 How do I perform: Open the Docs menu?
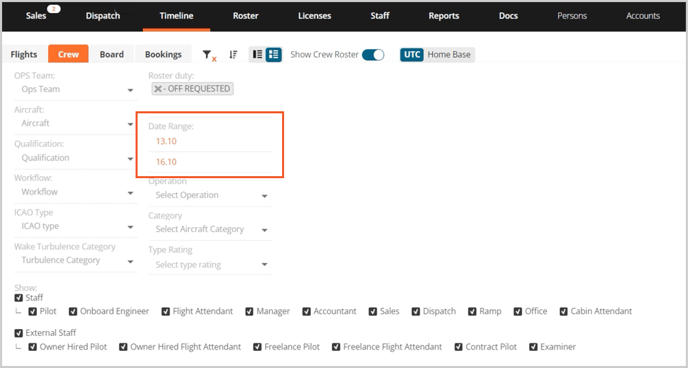pos(508,16)
